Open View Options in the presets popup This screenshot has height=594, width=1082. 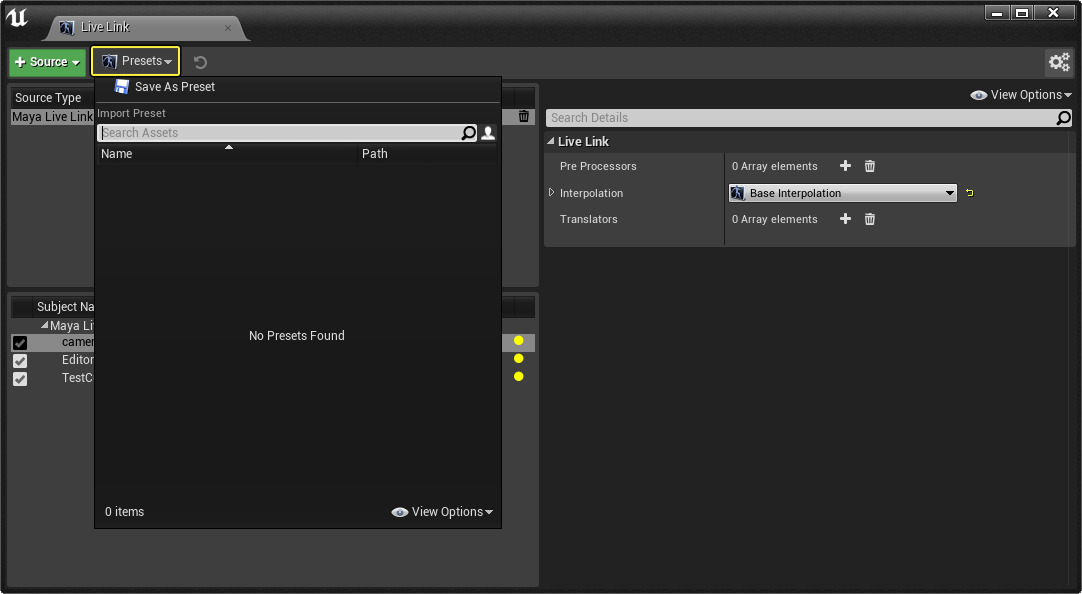[x=442, y=512]
